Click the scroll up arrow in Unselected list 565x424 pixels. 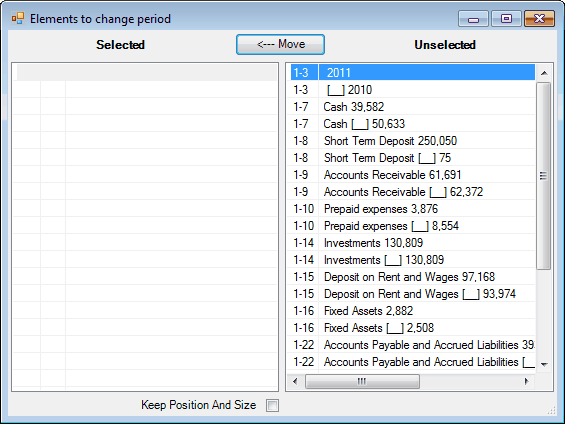point(544,73)
